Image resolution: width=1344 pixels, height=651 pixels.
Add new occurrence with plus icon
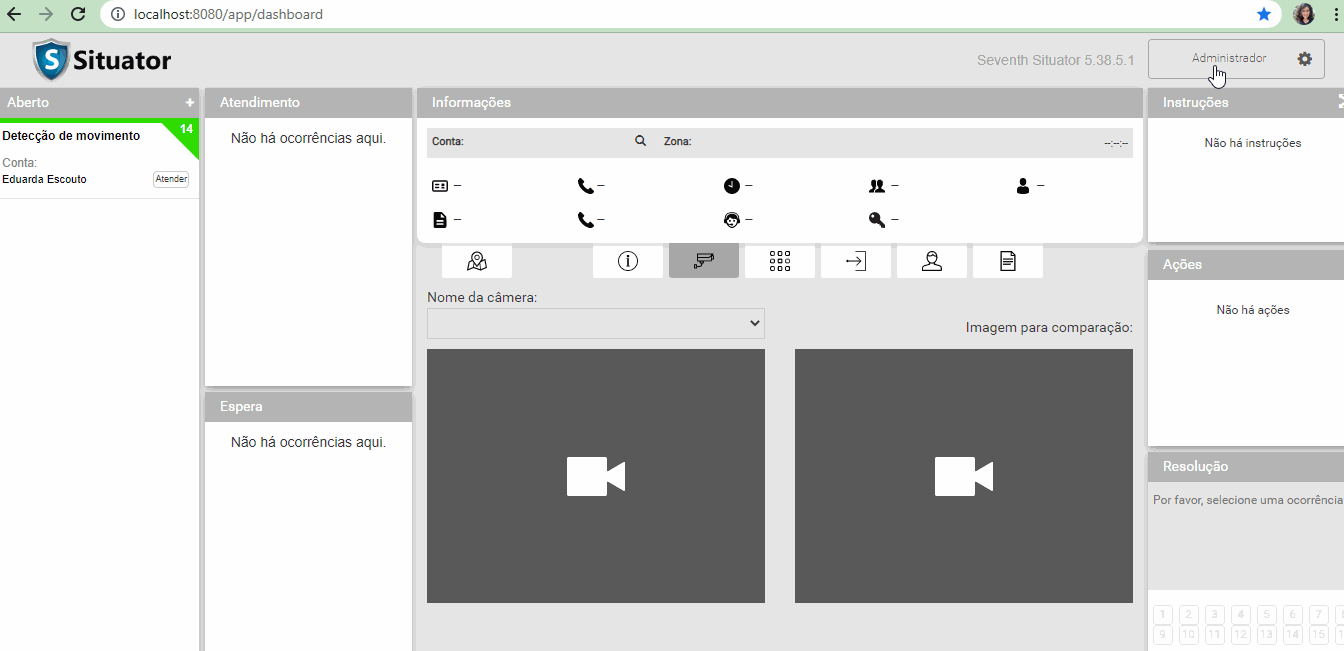(x=190, y=103)
